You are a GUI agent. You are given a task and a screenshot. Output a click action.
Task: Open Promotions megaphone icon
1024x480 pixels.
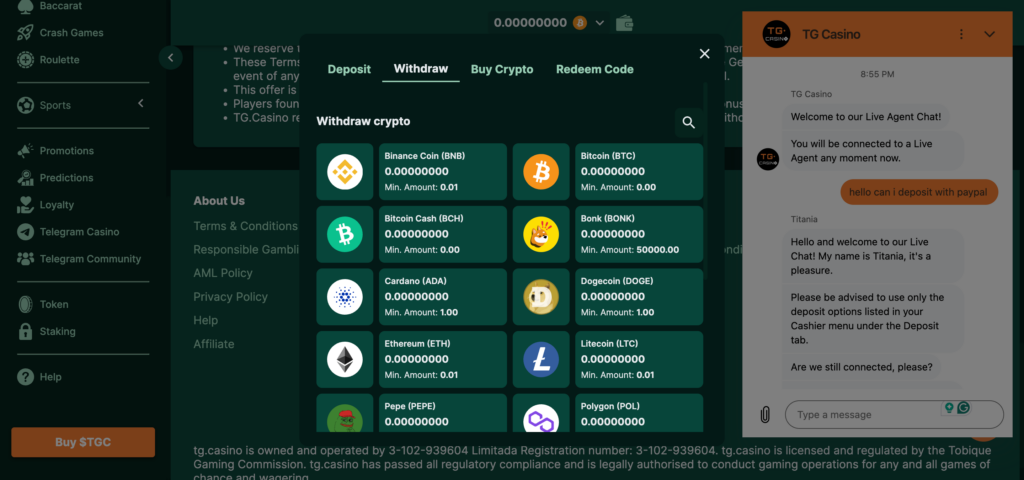[25, 151]
